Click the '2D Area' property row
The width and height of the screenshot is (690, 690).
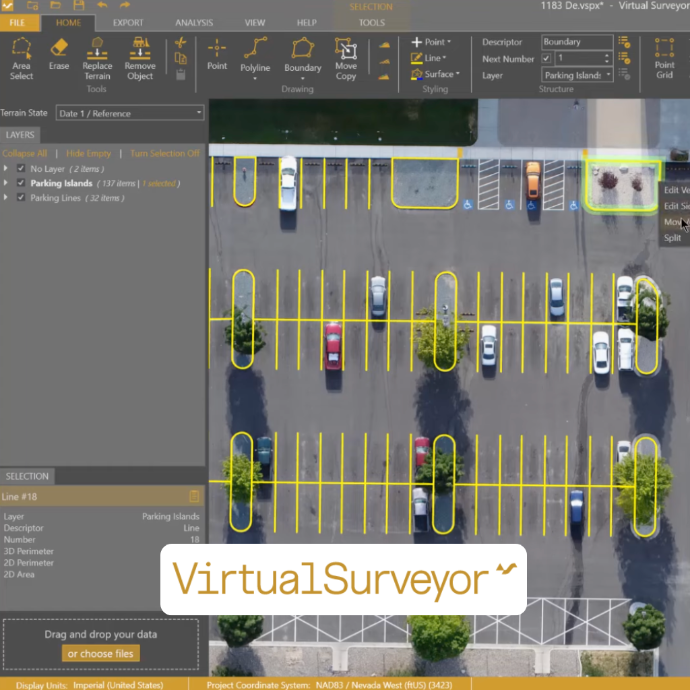[x=101, y=574]
